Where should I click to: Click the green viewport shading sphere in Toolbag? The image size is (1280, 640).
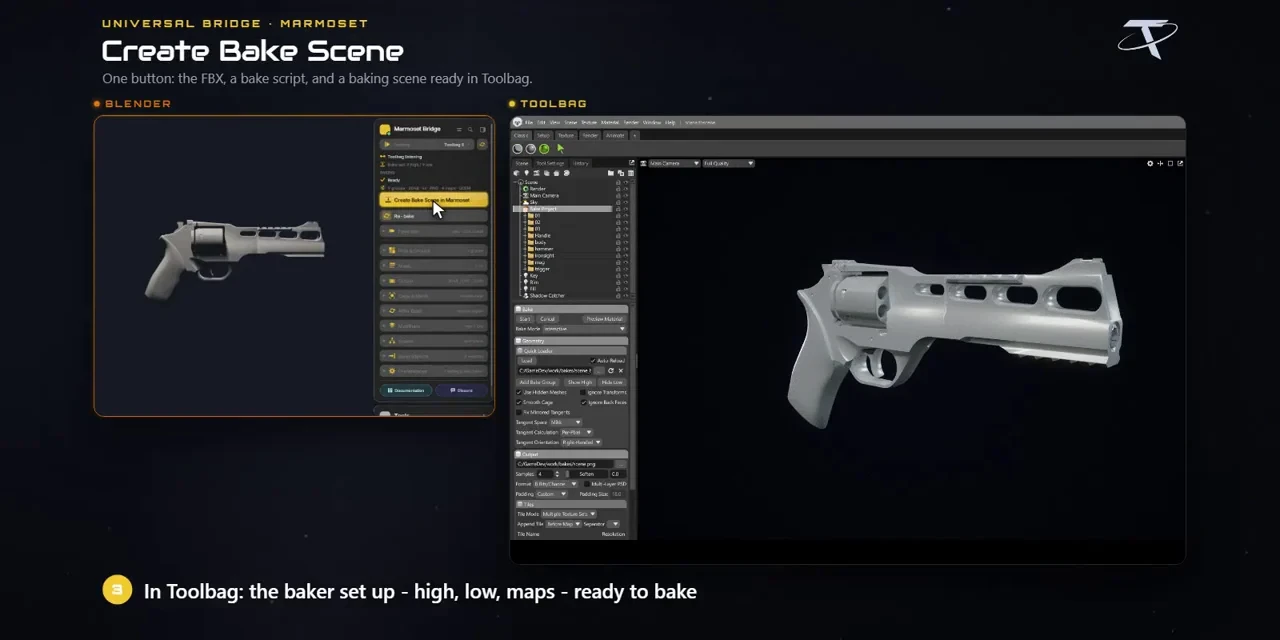[544, 149]
